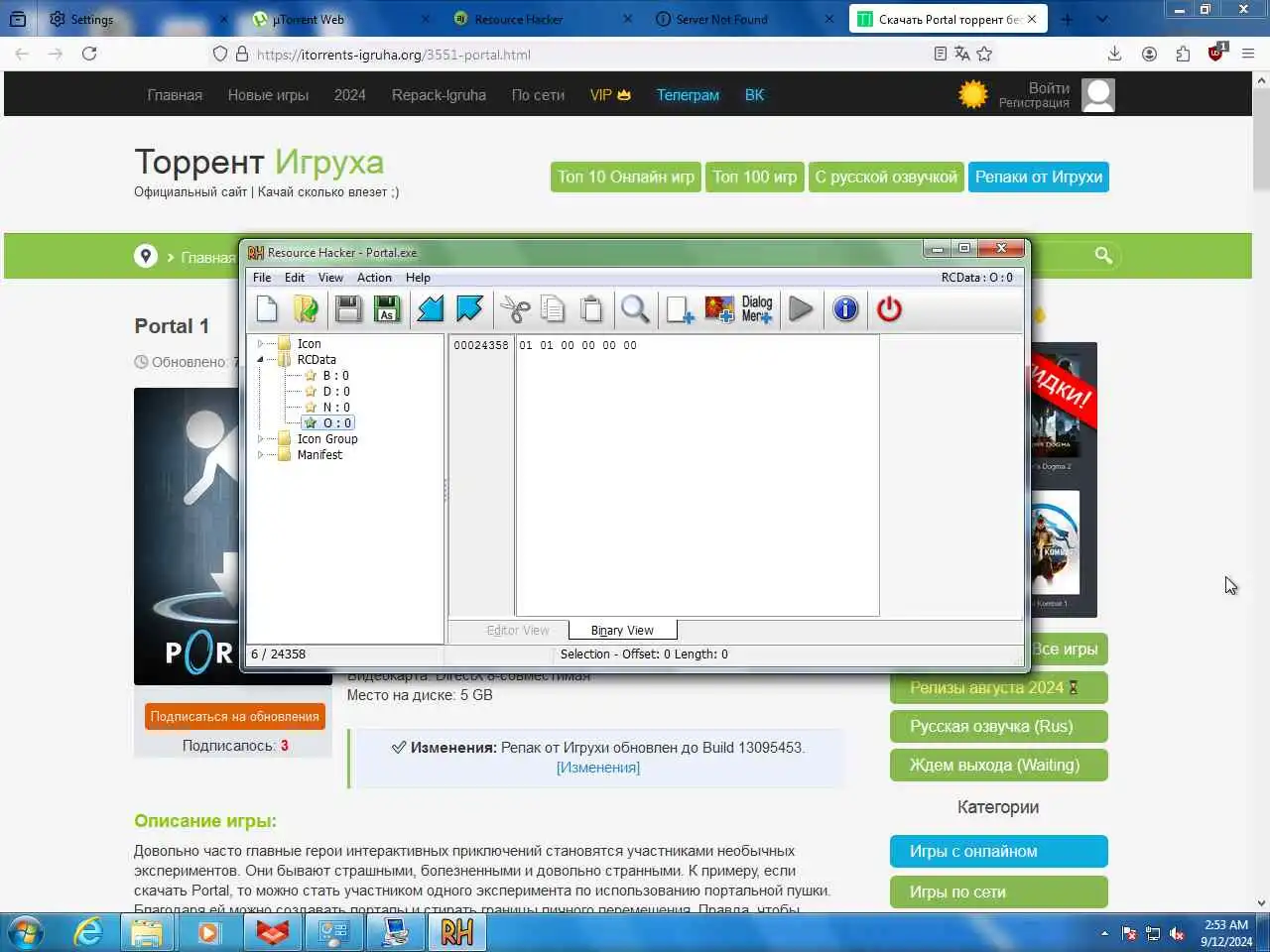Viewport: 1270px width, 952px height.
Task: Click Подписаться на обновления button
Action: (x=235, y=716)
